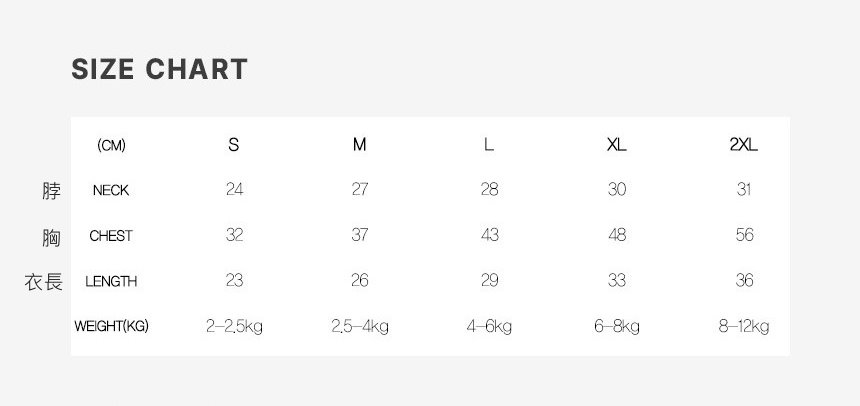Click the 4-6kg weight value

tap(489, 326)
